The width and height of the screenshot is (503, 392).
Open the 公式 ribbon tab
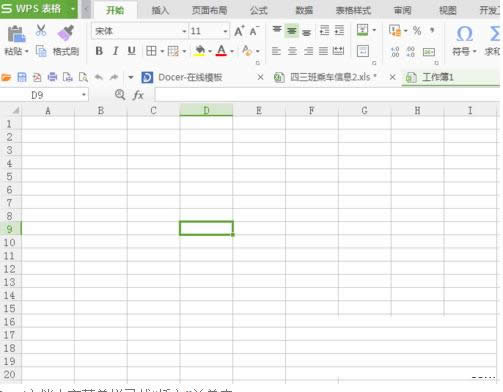[x=259, y=10]
